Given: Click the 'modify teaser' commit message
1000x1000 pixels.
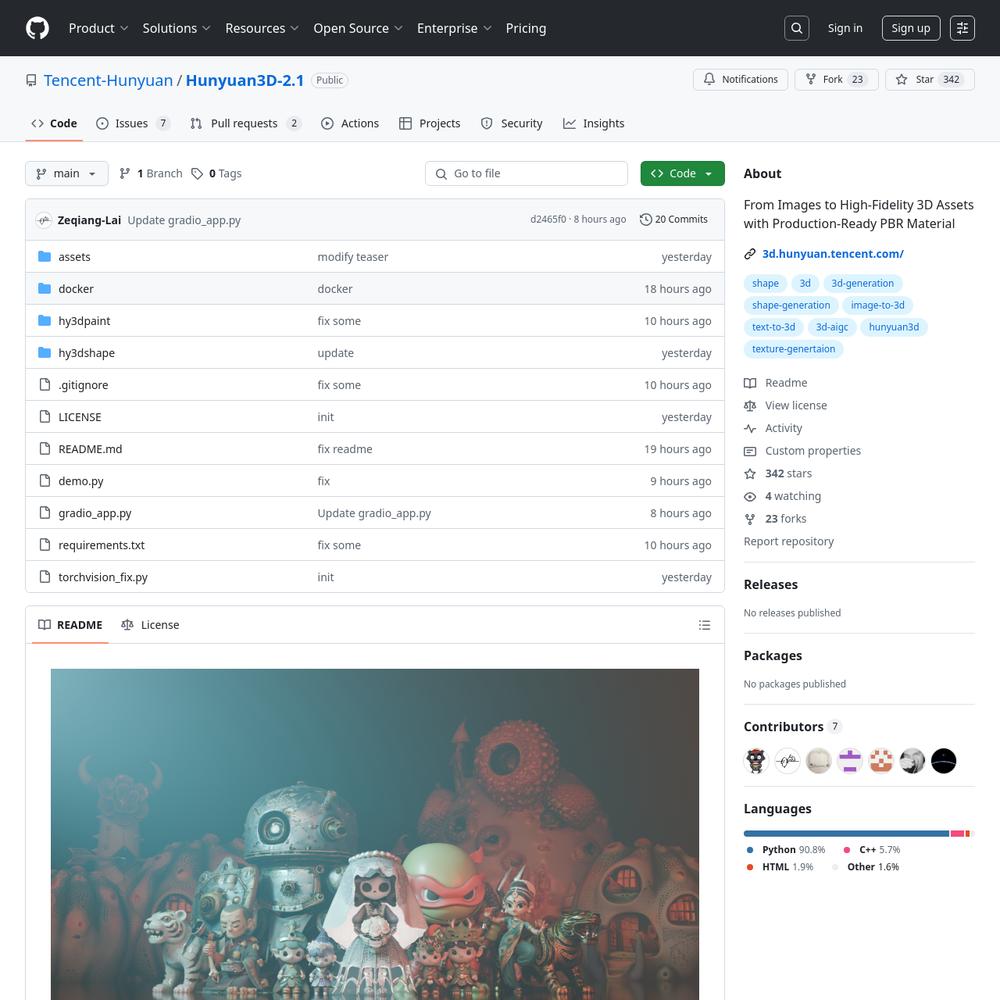Looking at the screenshot, I should tap(353, 256).
